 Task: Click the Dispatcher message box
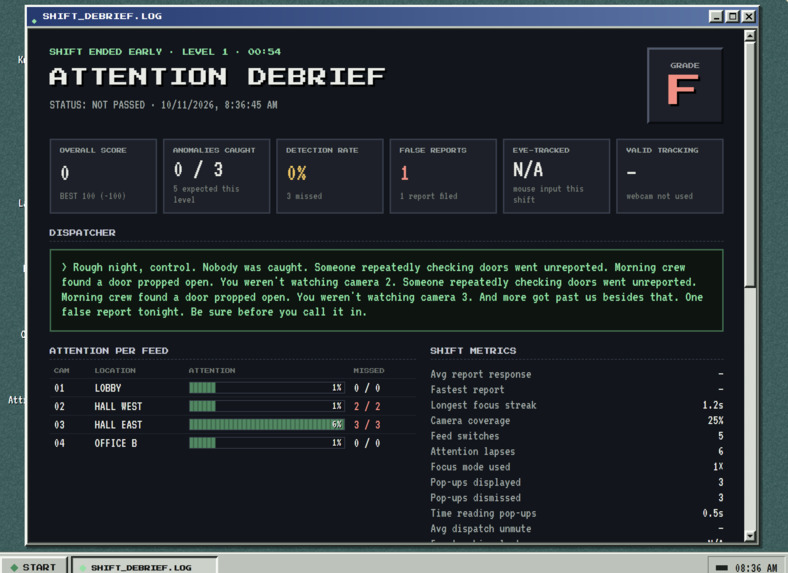(386, 290)
